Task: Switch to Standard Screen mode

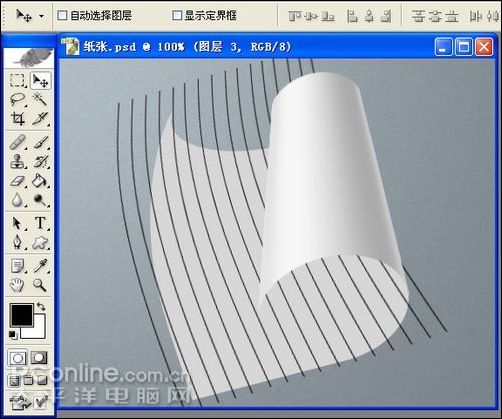Action: [x=14, y=381]
